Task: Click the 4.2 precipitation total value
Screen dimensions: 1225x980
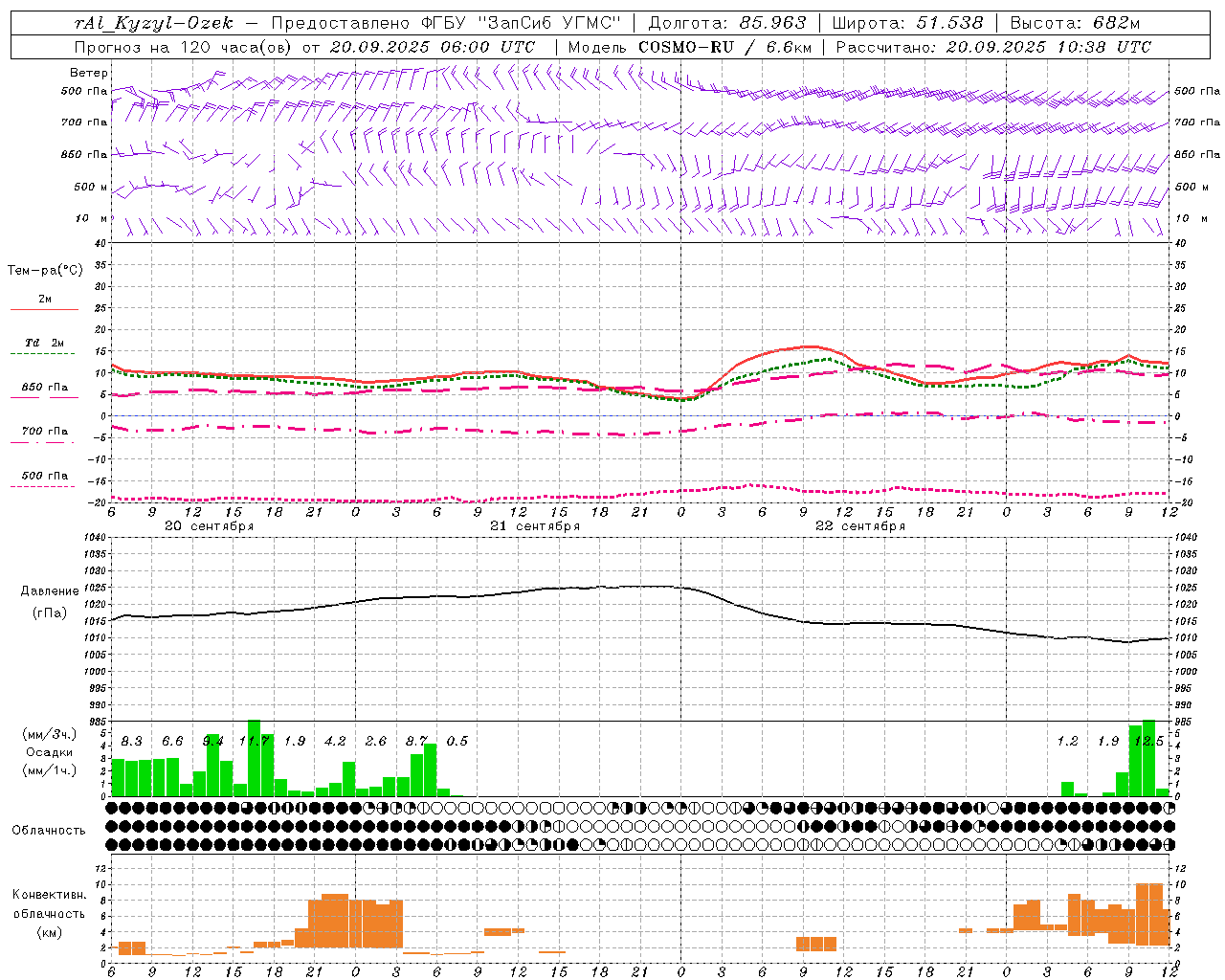Action: (335, 741)
